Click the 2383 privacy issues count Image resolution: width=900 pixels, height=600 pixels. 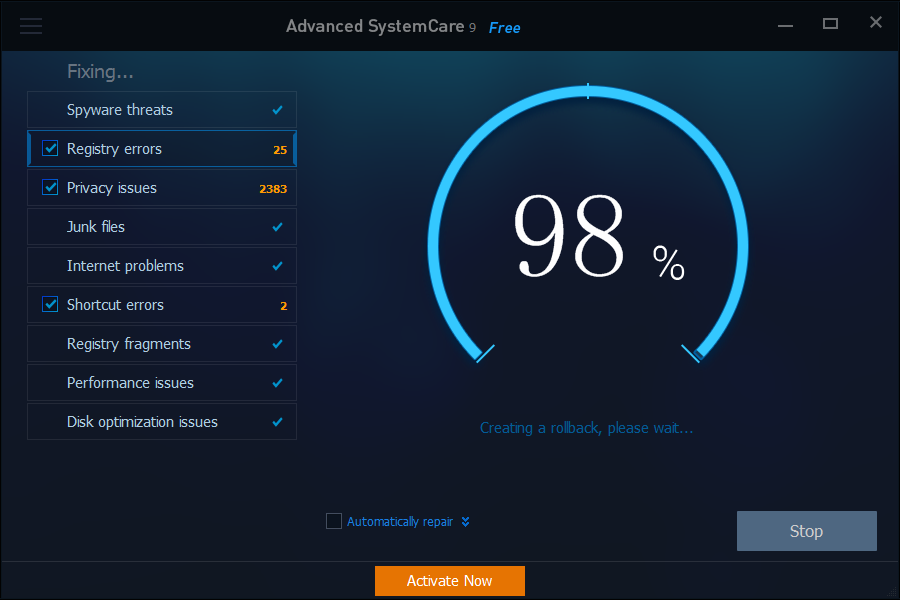[x=273, y=189]
